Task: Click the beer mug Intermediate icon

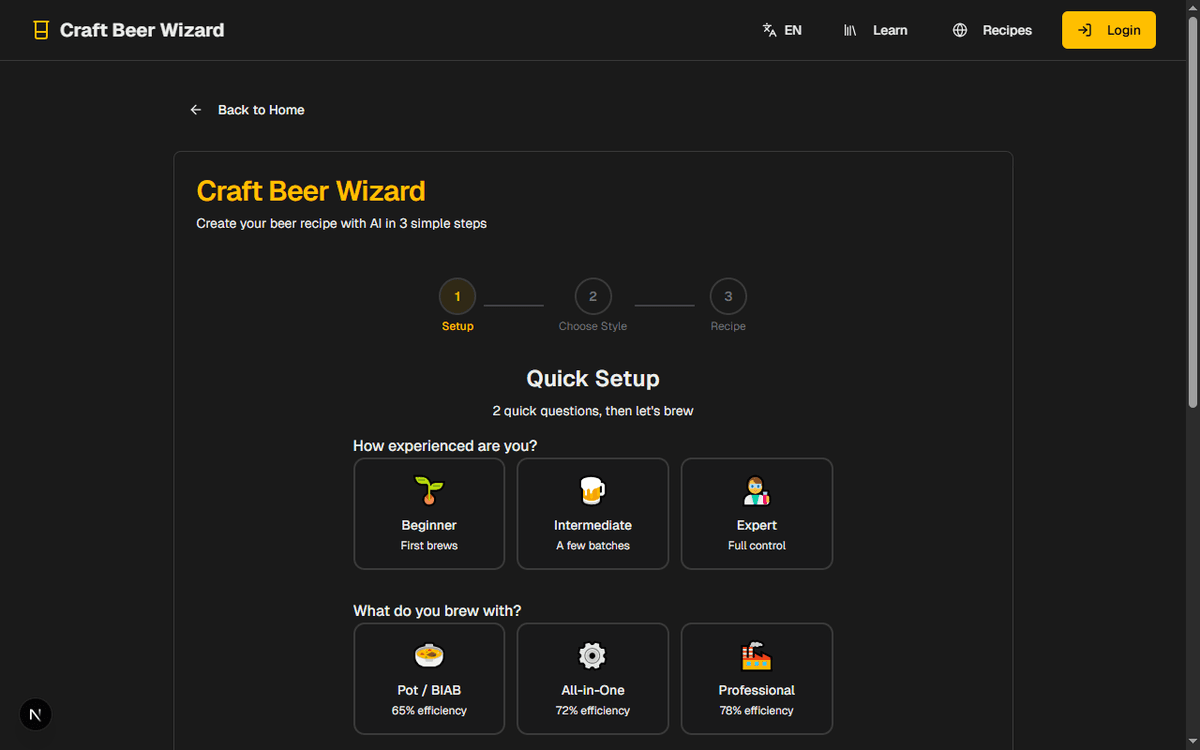Action: (x=593, y=491)
